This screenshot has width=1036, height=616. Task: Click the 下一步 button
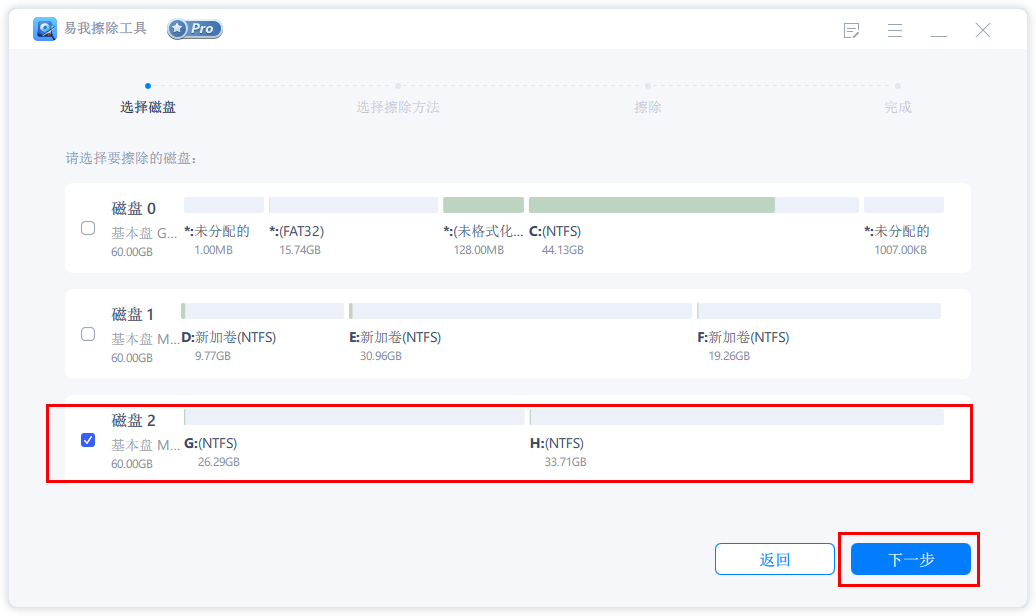click(910, 559)
